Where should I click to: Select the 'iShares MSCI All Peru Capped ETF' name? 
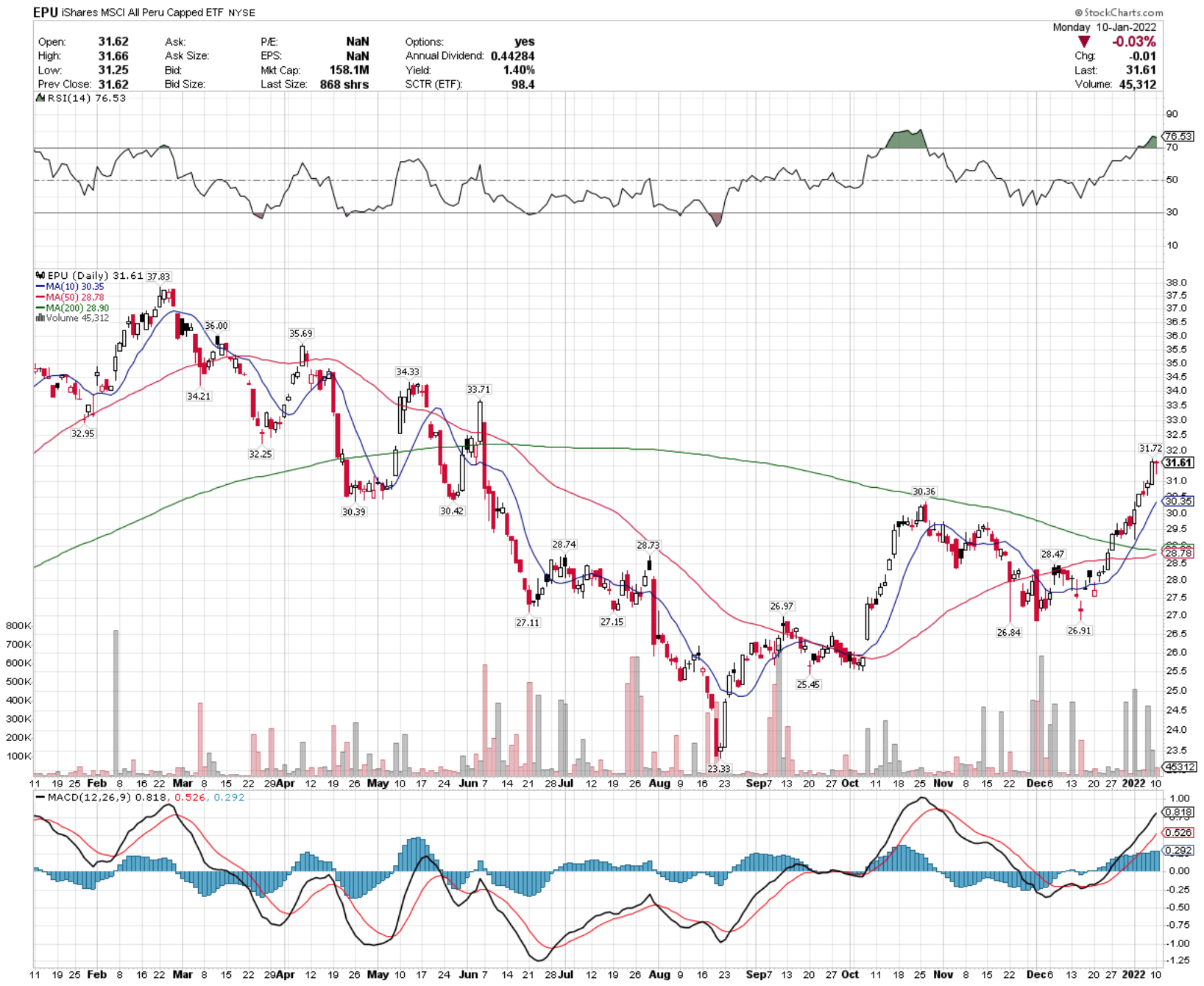pos(142,13)
